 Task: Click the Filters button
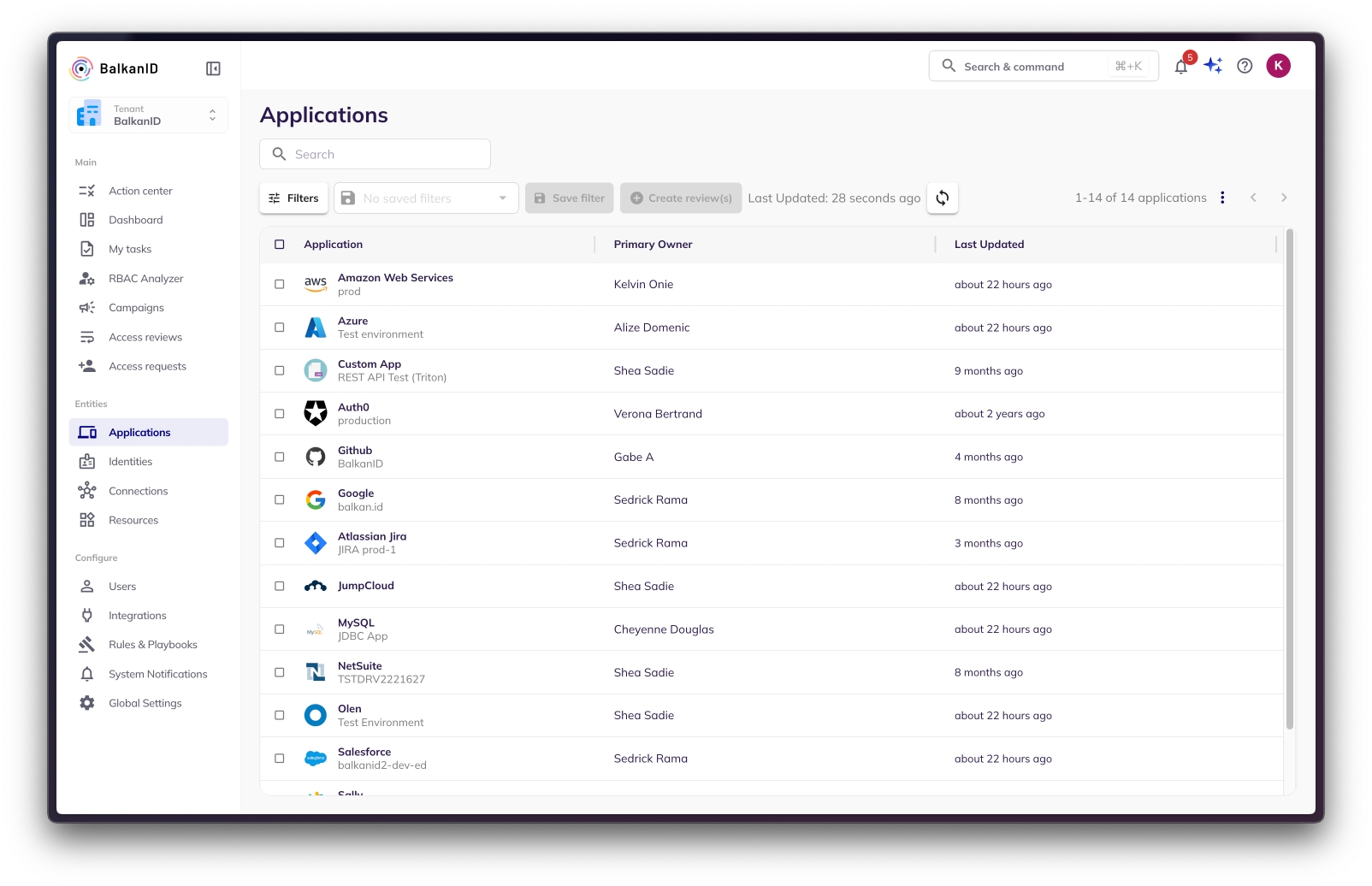pos(293,198)
